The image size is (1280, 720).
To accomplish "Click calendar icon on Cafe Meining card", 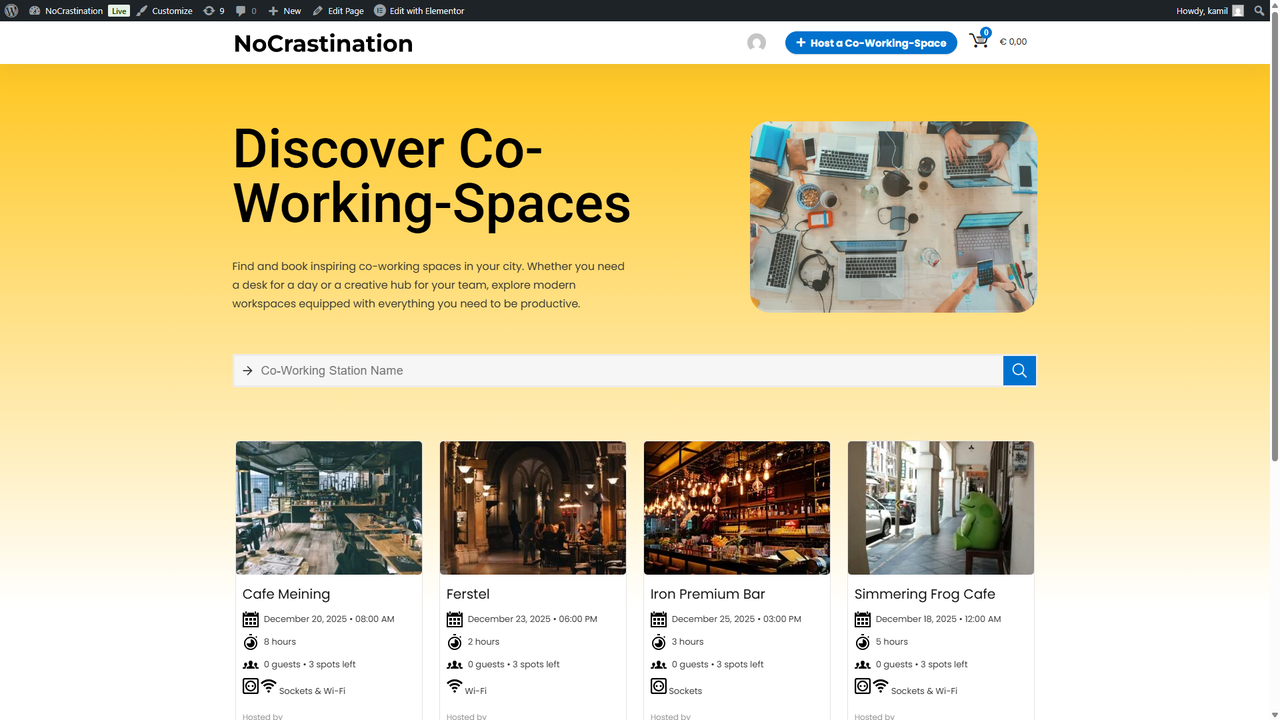I will pyautogui.click(x=251, y=619).
